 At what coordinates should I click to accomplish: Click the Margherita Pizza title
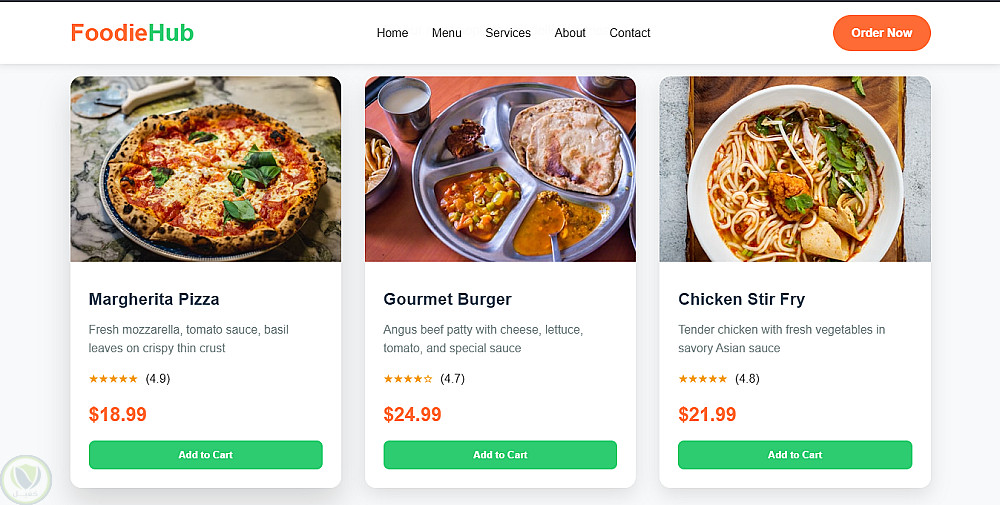pyautogui.click(x=154, y=299)
